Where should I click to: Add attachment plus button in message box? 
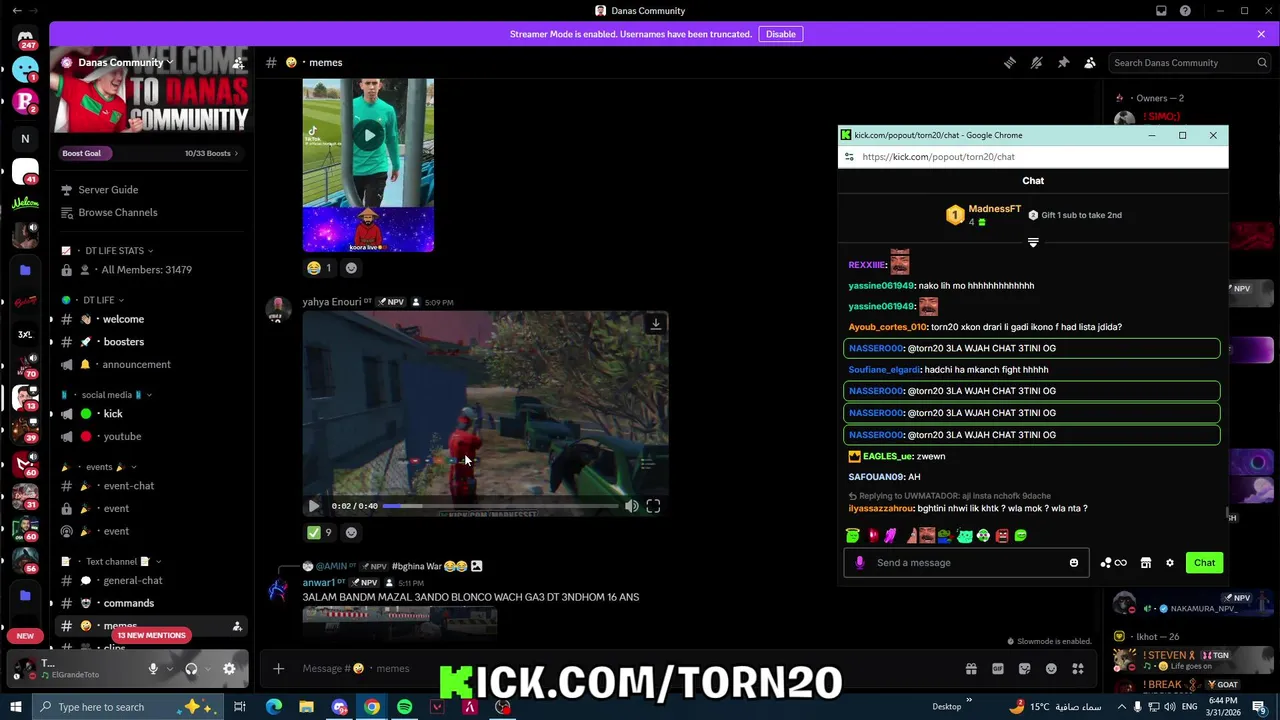[x=279, y=669]
